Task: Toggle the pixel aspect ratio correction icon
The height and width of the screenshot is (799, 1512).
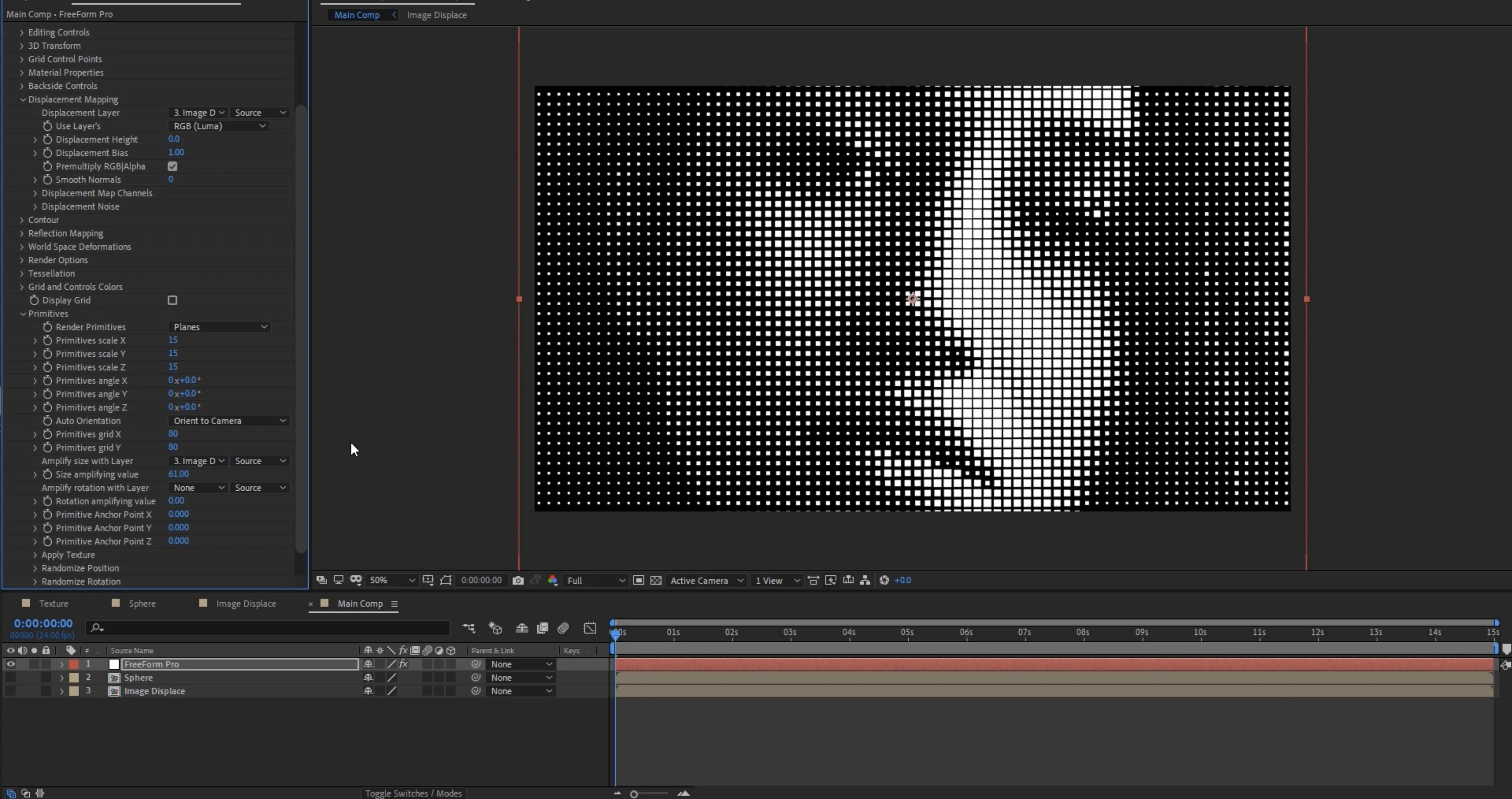Action: coord(813,581)
